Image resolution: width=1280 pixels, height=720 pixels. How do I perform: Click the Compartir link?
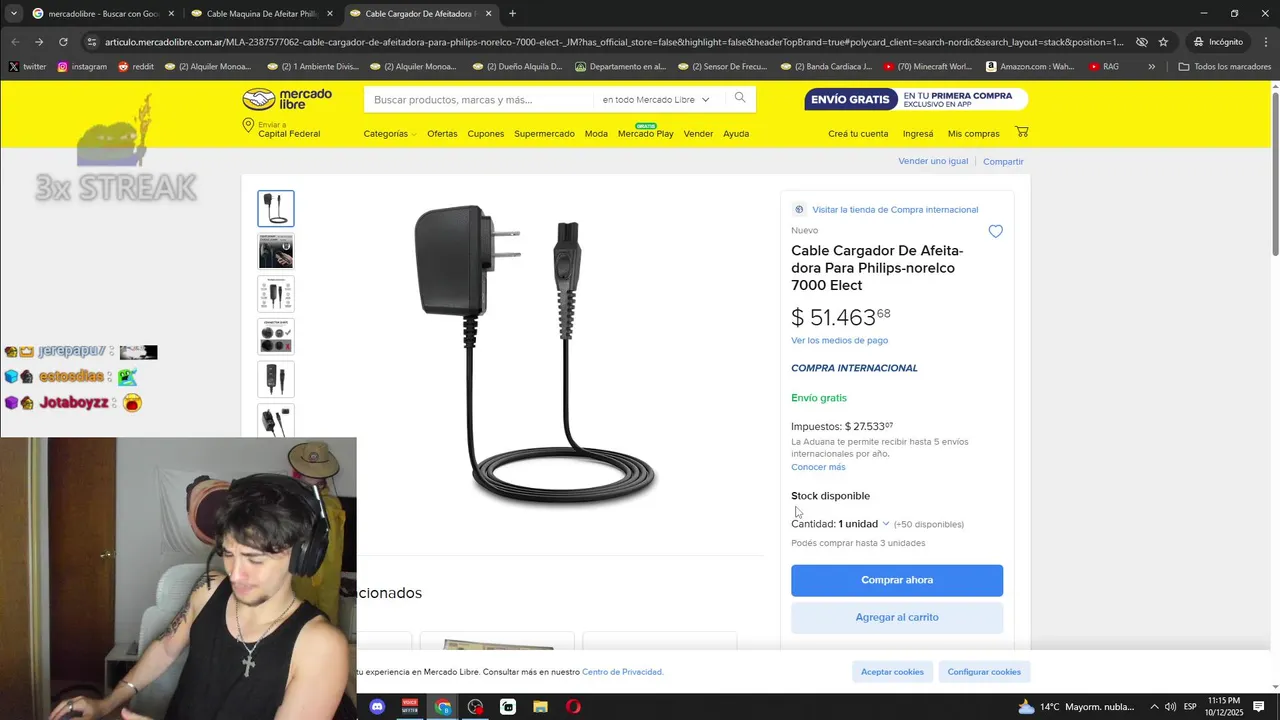coord(1003,161)
